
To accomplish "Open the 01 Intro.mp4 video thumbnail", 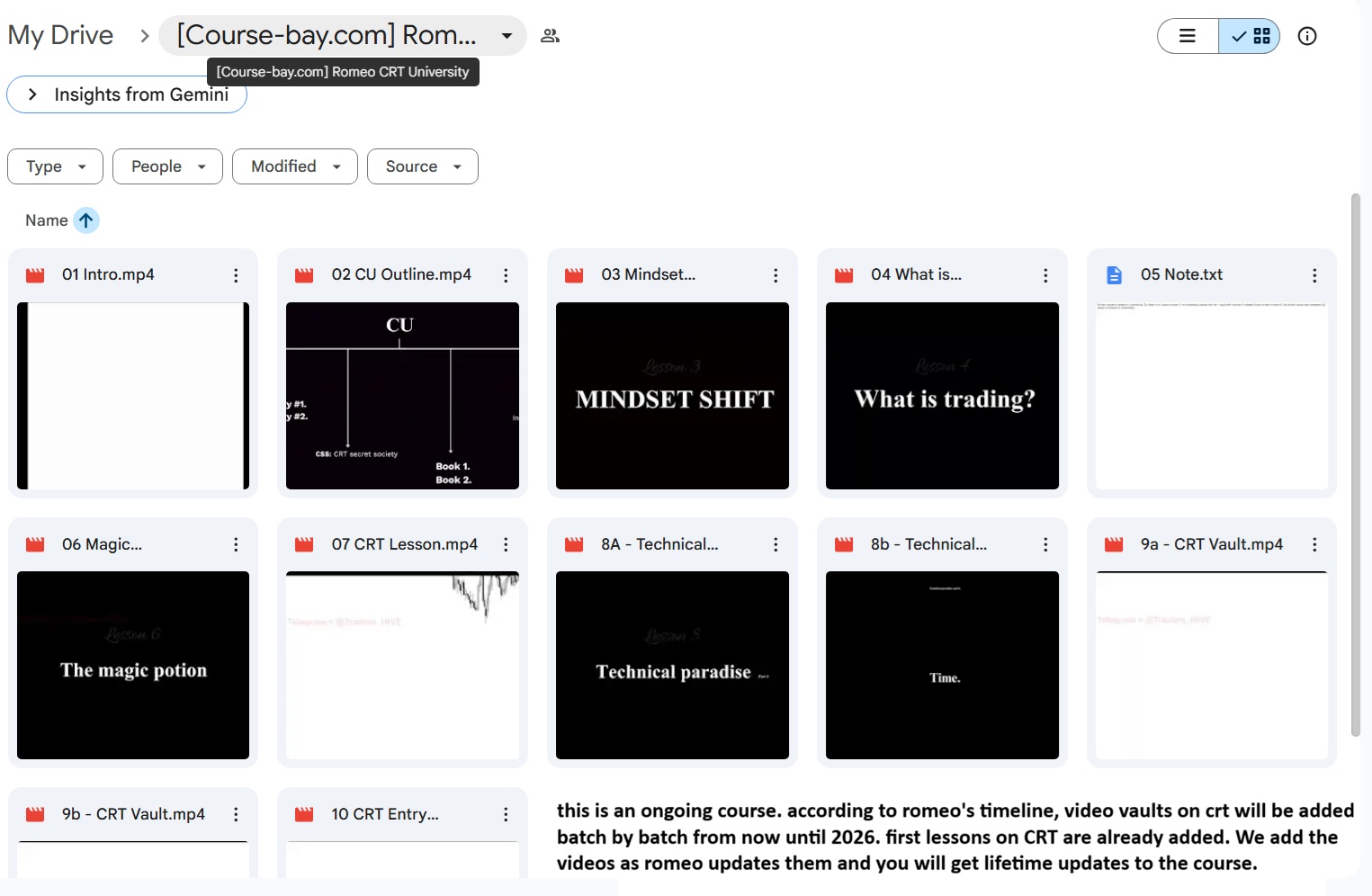I will coord(133,396).
